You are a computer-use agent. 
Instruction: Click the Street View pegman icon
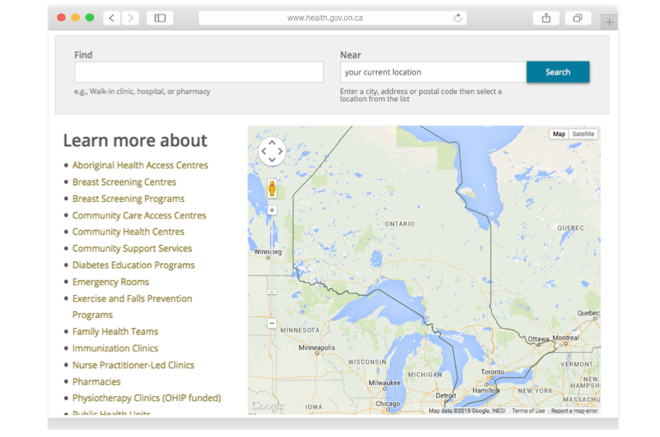[272, 188]
